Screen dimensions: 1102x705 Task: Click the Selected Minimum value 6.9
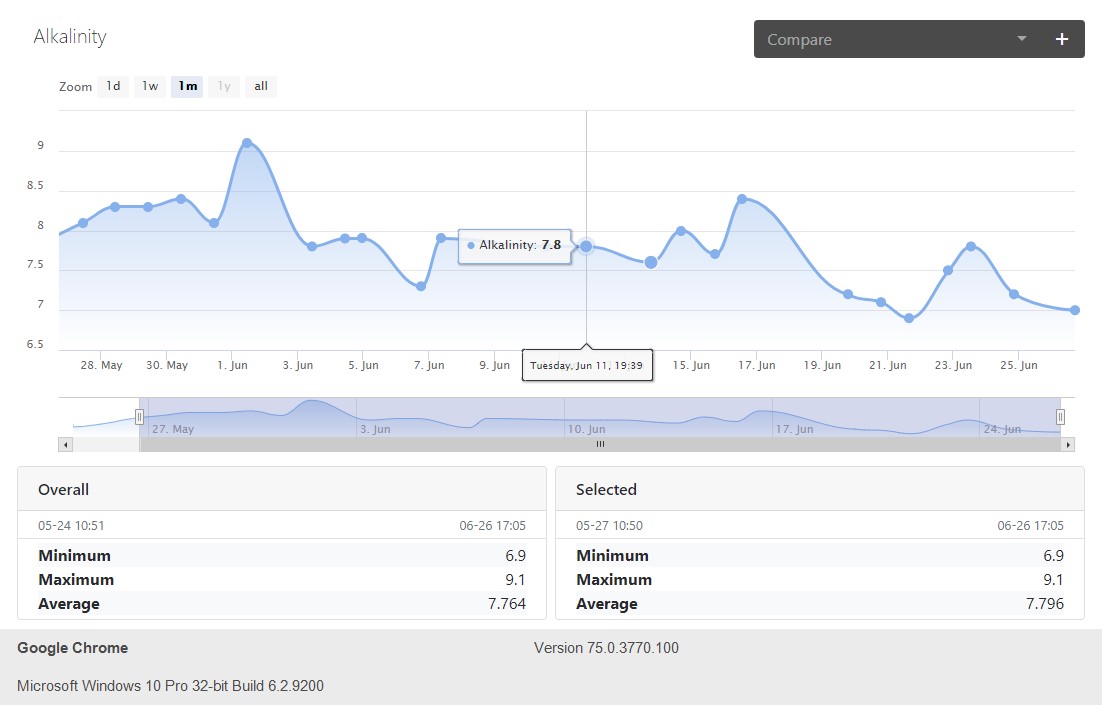(x=1053, y=556)
